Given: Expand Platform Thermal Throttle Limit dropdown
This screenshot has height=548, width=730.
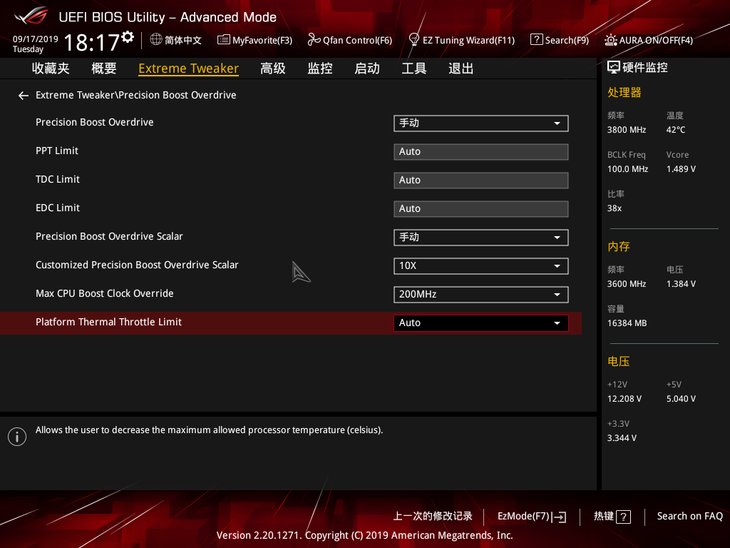Looking at the screenshot, I should pos(481,323).
